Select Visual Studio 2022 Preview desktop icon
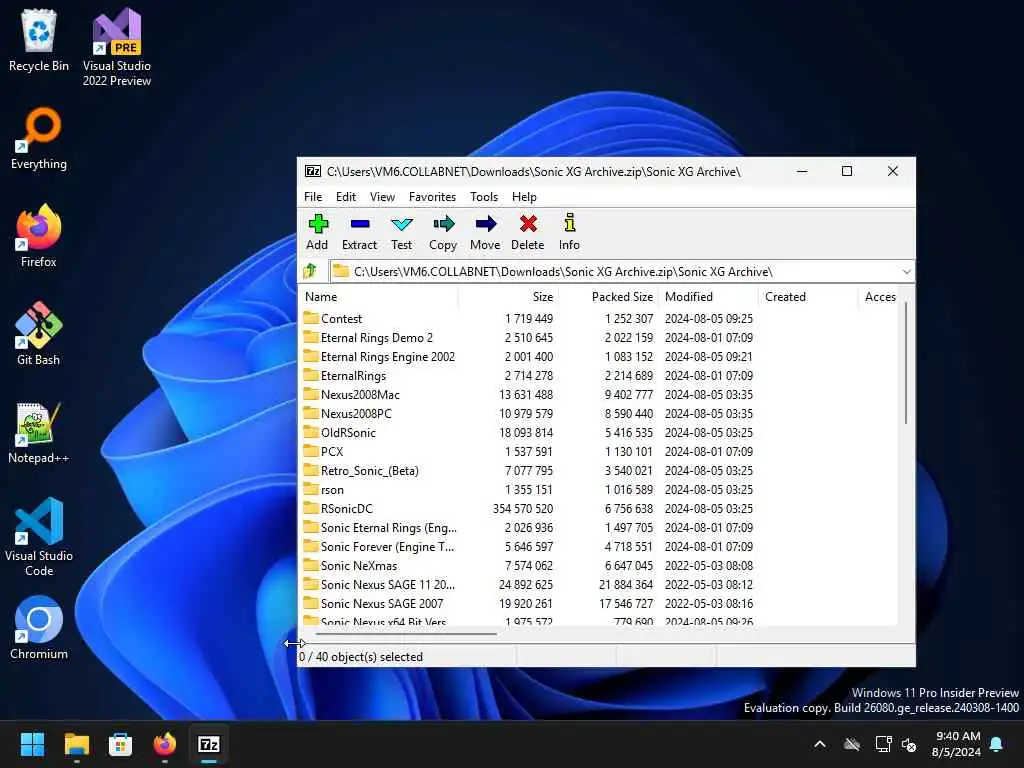Viewport: 1024px width, 768px height. tap(117, 48)
